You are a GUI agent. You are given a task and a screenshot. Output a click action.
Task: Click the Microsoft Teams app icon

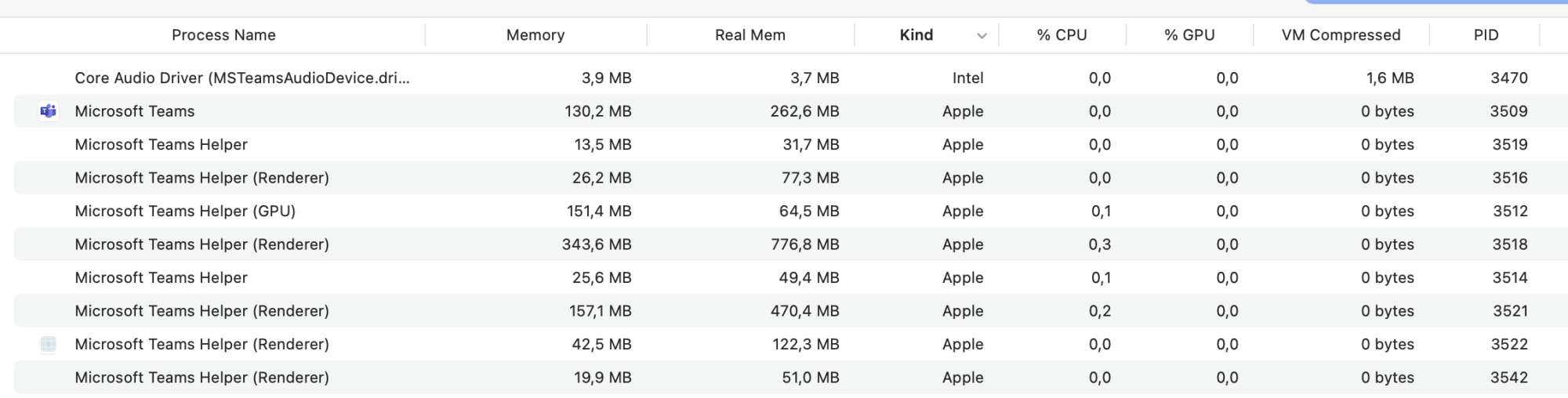click(x=49, y=111)
